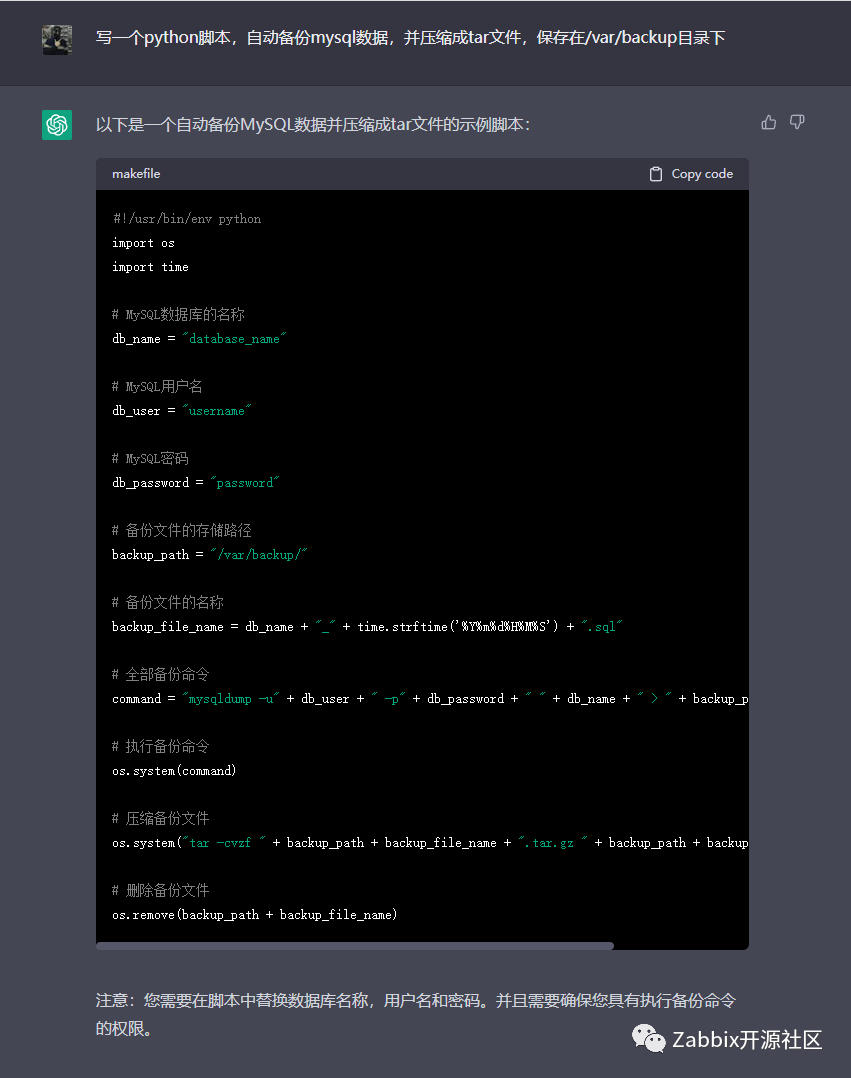Click the shebang line #!/usr/bin/env python
The width and height of the screenshot is (851, 1078).
[x=187, y=219]
